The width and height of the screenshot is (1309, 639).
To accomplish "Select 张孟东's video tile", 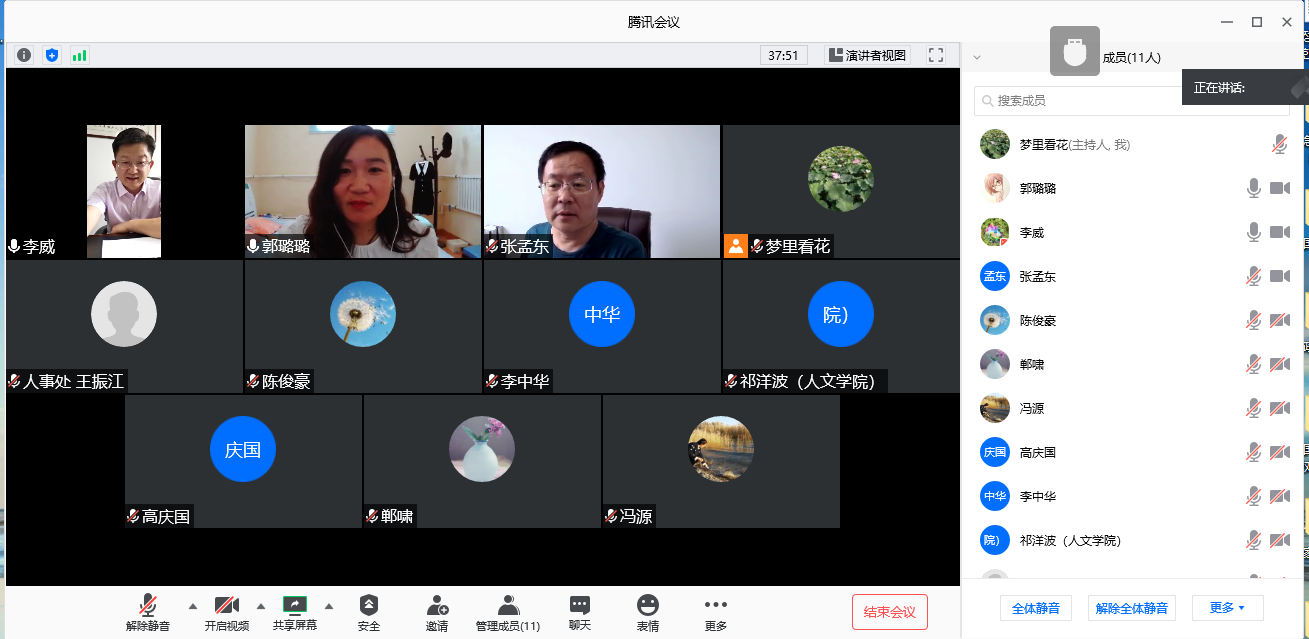I will click(x=602, y=191).
